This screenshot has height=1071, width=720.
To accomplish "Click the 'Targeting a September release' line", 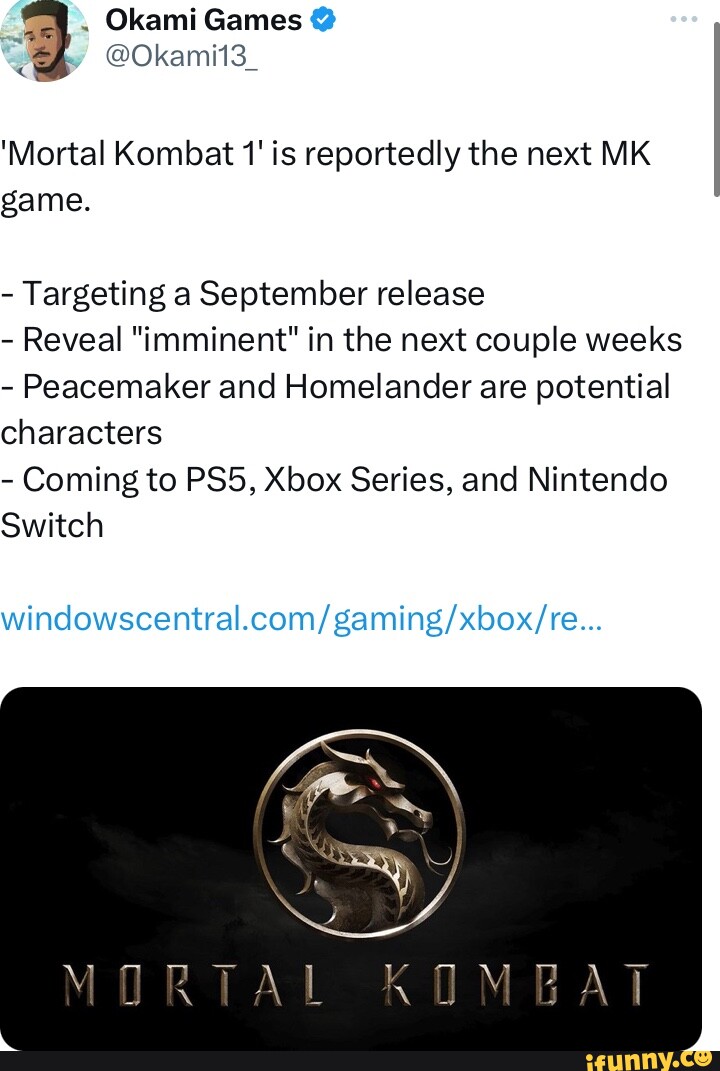I will tap(243, 294).
